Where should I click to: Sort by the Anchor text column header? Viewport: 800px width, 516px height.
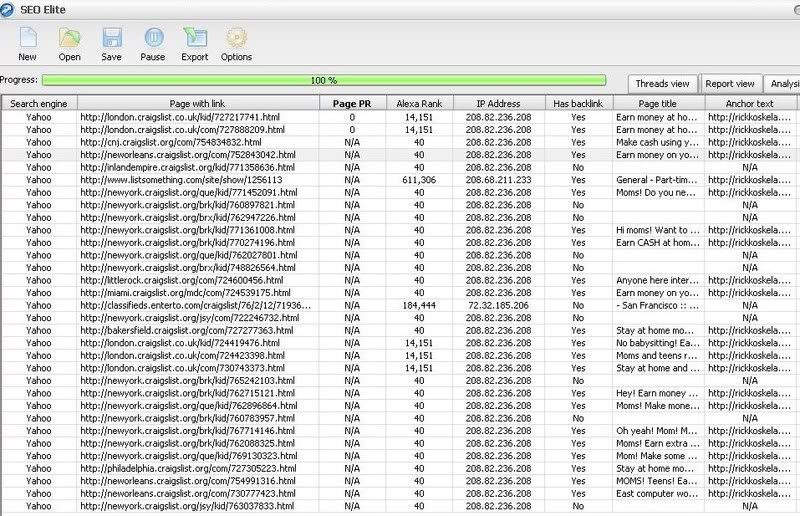point(749,104)
